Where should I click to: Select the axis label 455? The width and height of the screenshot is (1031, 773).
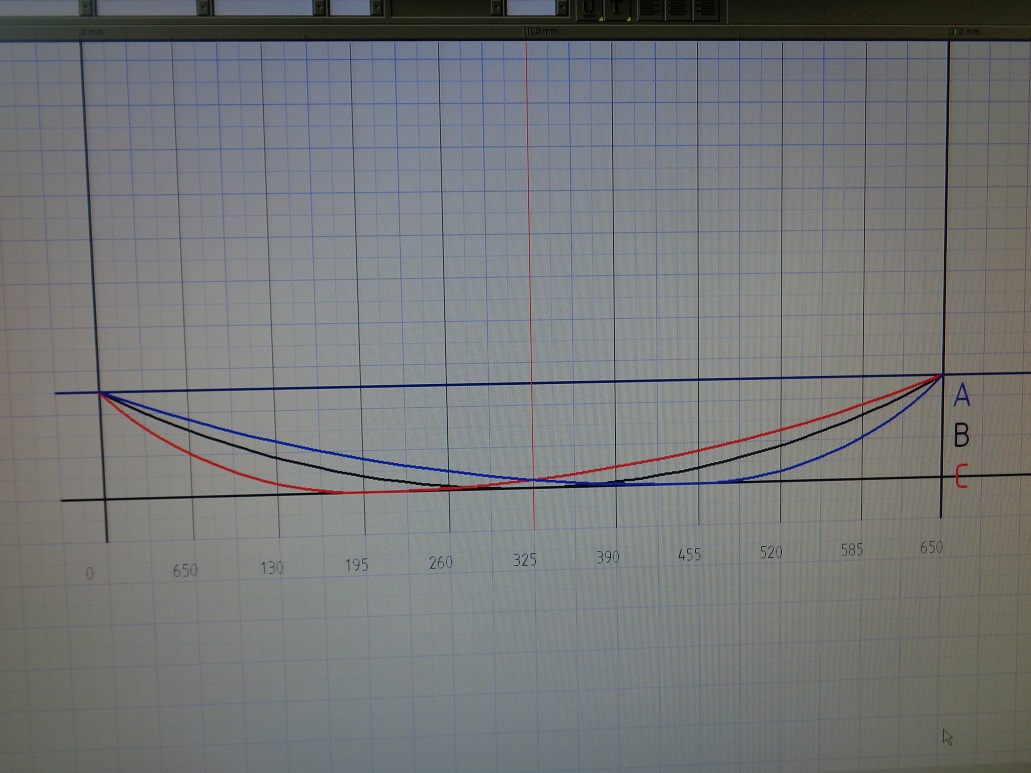[x=689, y=555]
